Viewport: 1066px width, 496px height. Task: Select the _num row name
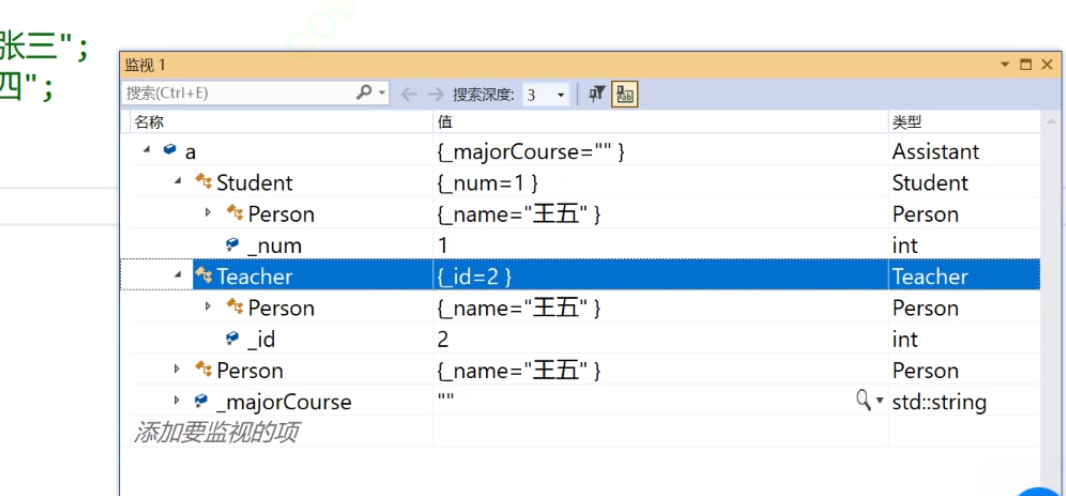(x=275, y=245)
